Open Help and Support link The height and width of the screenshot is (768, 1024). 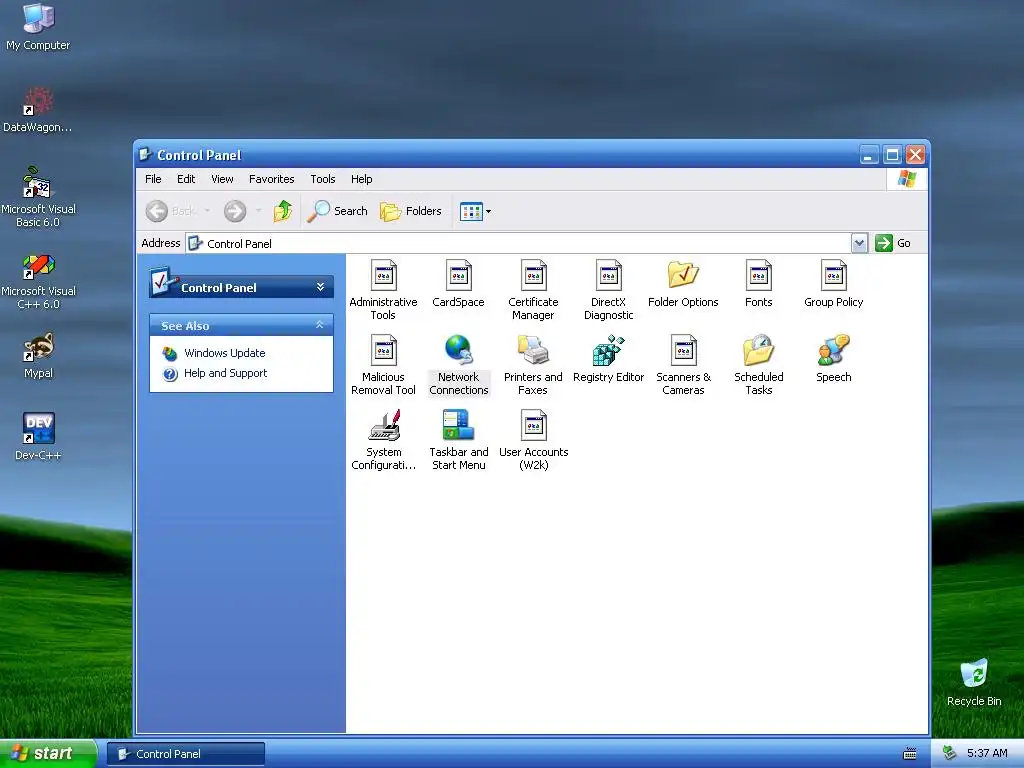tap(225, 374)
